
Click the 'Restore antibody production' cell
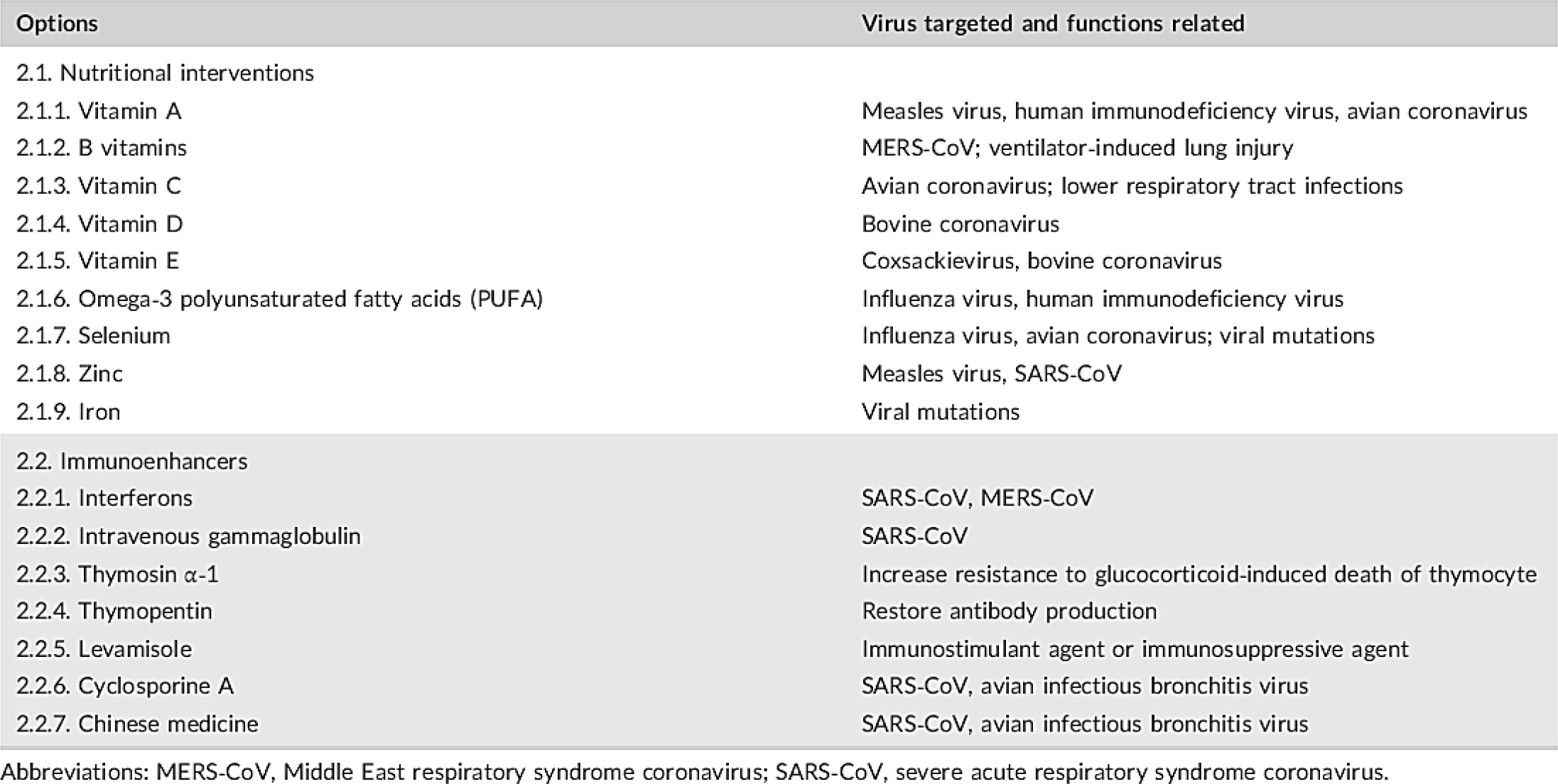[x=1009, y=611]
